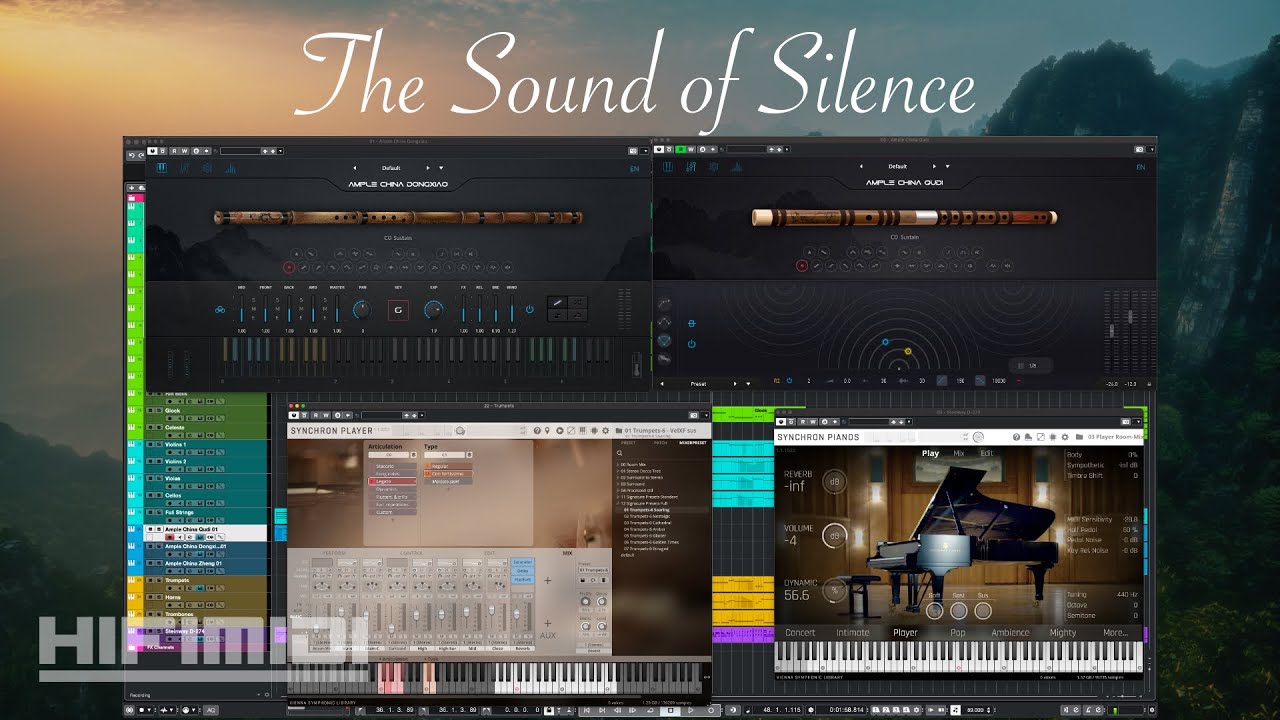Image resolution: width=1280 pixels, height=720 pixels.
Task: Open the bottom Preset dropdown arrow in the Qudi plugin
Action: (x=748, y=383)
